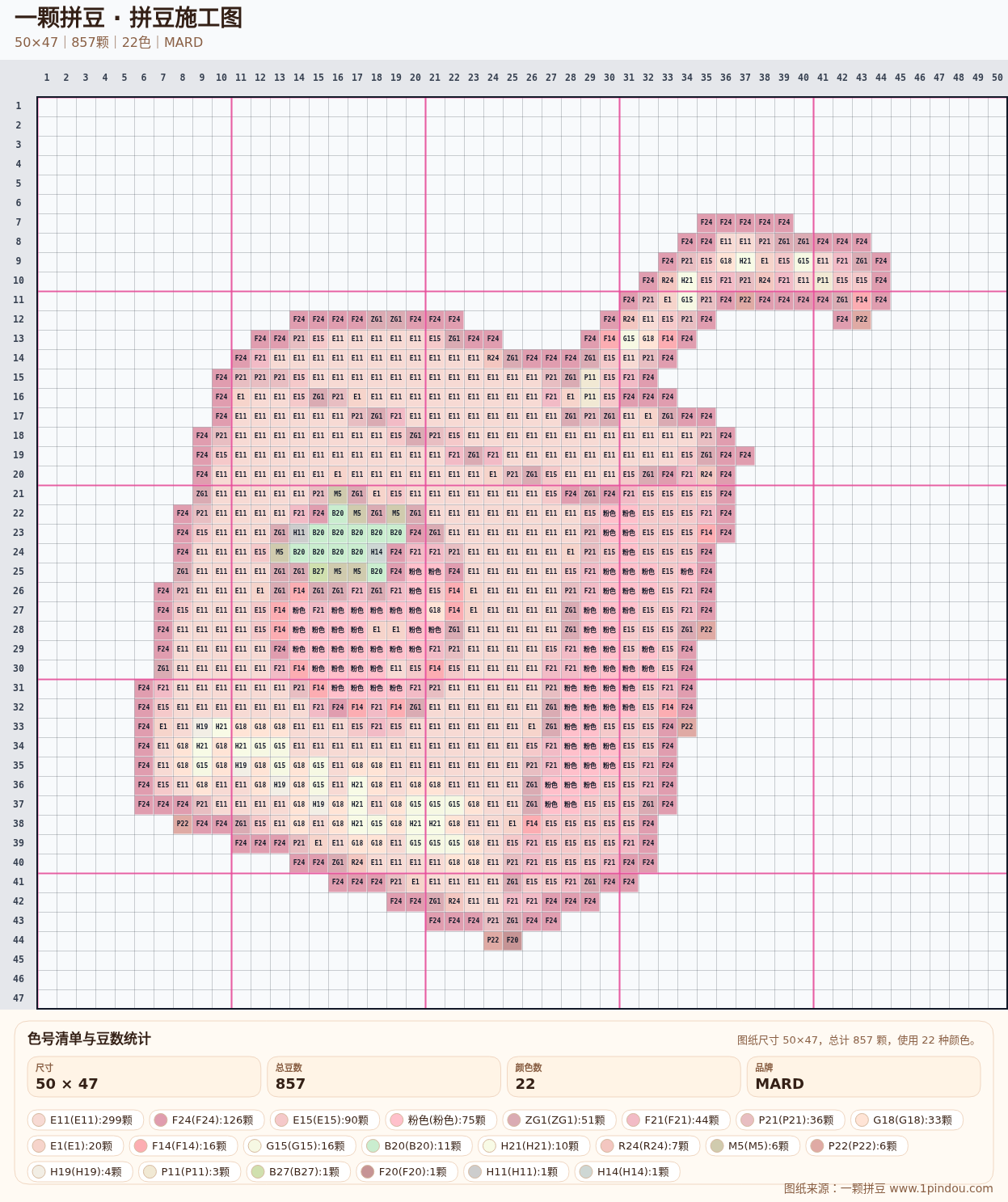Choose the F14 color swatch
Viewport: 1008px width, 1202px height.
tap(141, 1146)
